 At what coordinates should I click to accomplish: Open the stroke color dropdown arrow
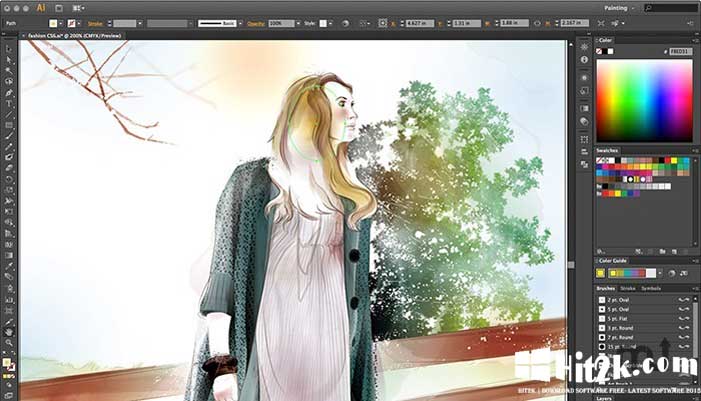pos(79,23)
